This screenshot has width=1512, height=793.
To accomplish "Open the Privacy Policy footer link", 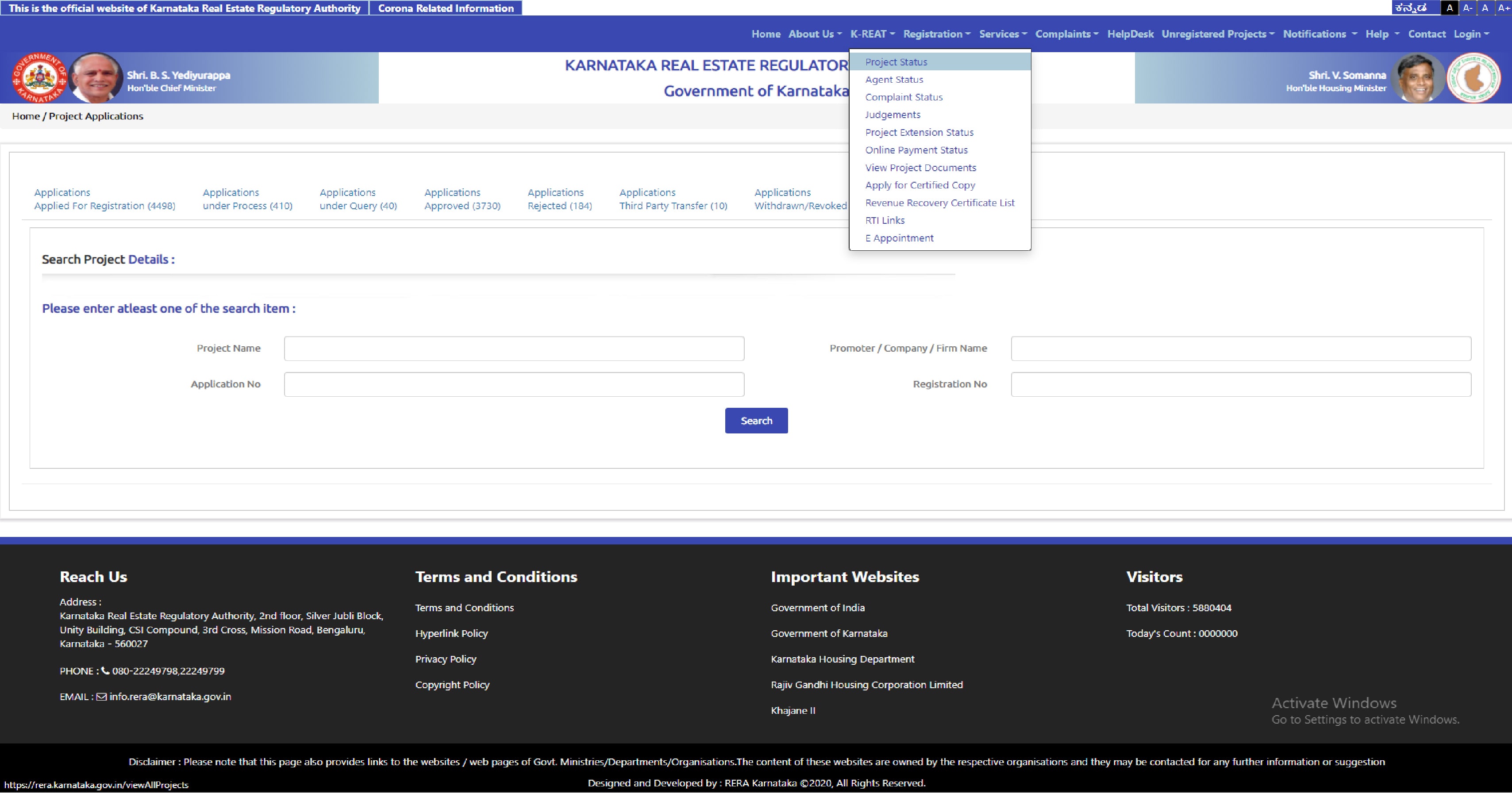I will [x=446, y=659].
